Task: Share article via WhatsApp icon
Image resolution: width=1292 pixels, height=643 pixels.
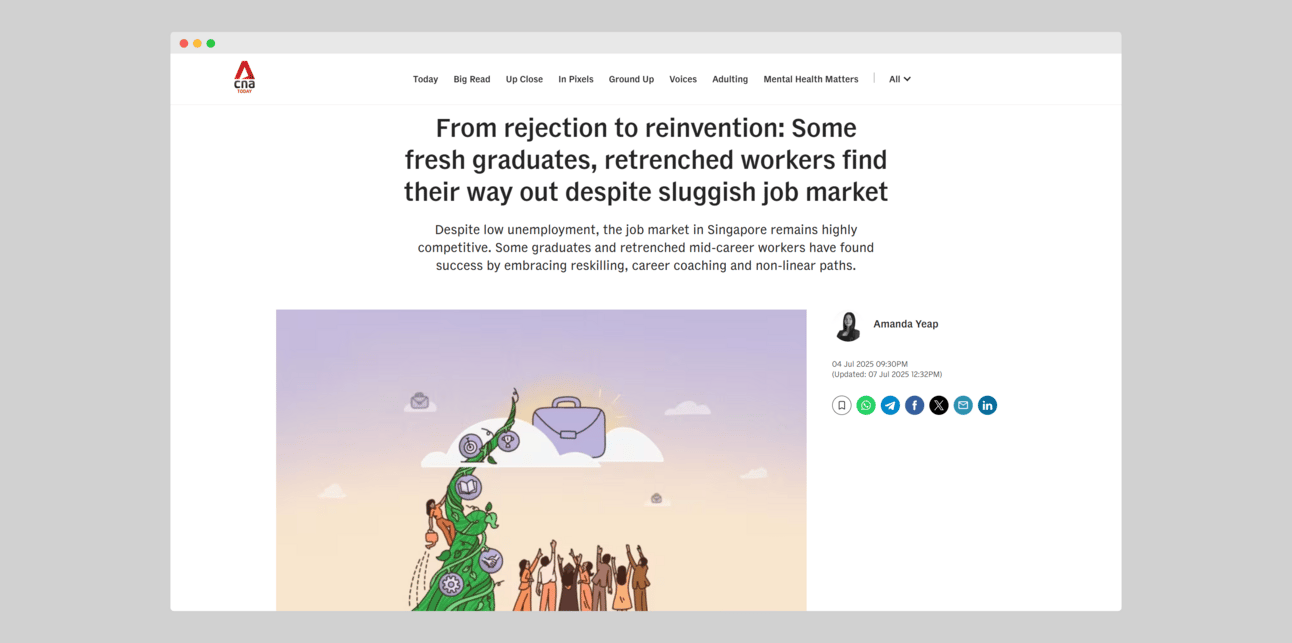Action: (866, 405)
